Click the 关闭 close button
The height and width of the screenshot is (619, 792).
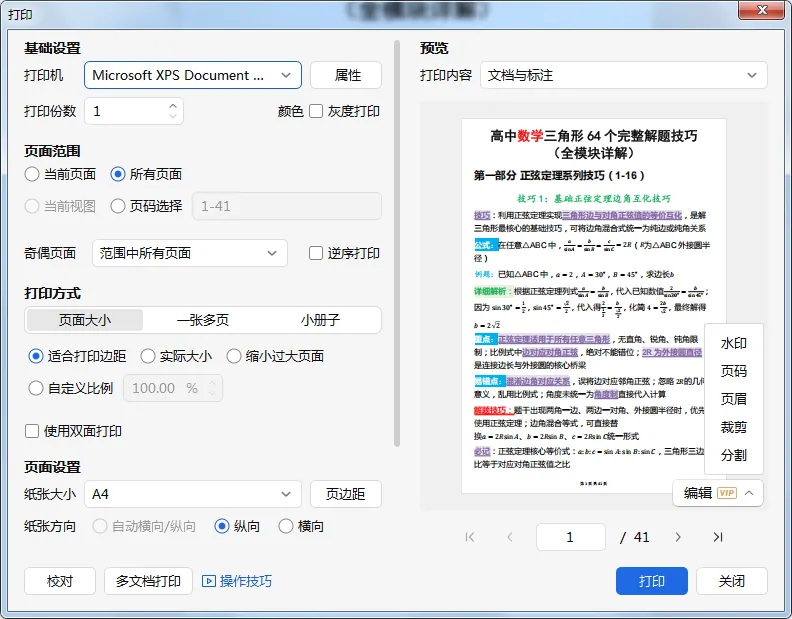tap(732, 581)
